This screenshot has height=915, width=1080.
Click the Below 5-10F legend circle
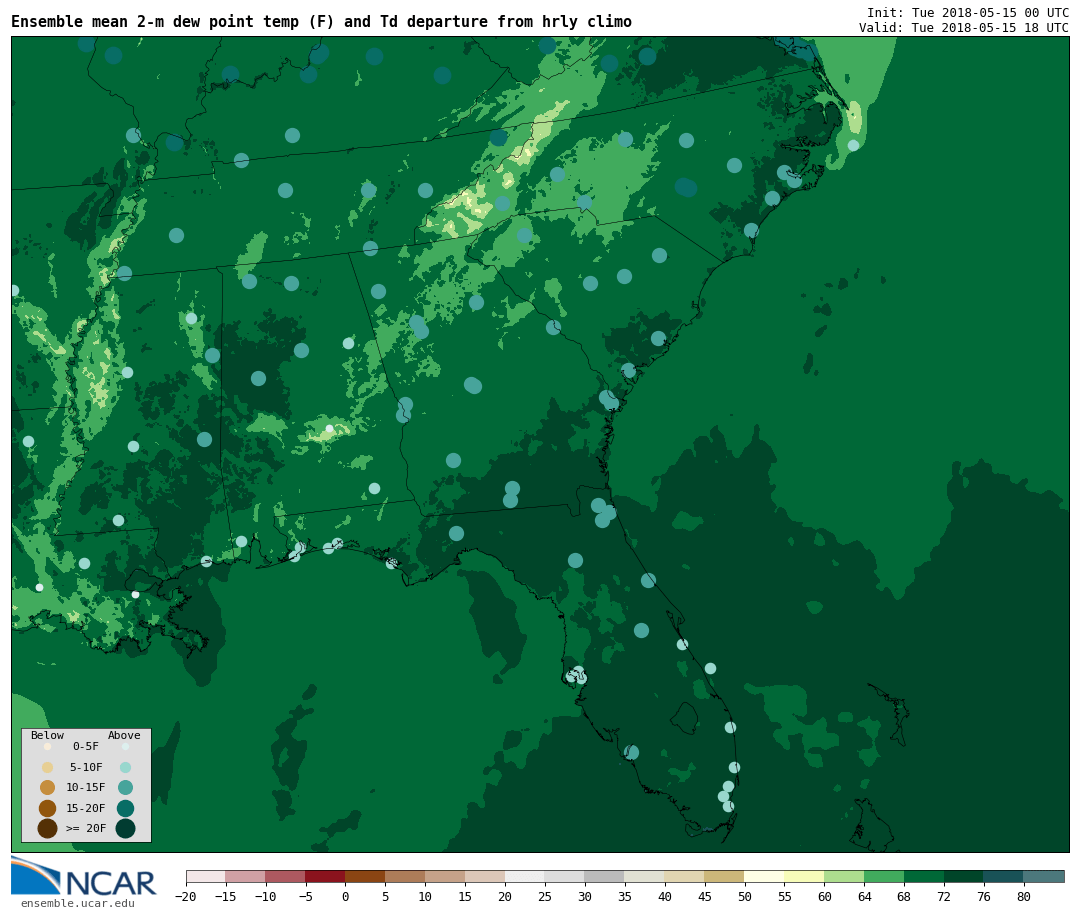click(x=48, y=767)
